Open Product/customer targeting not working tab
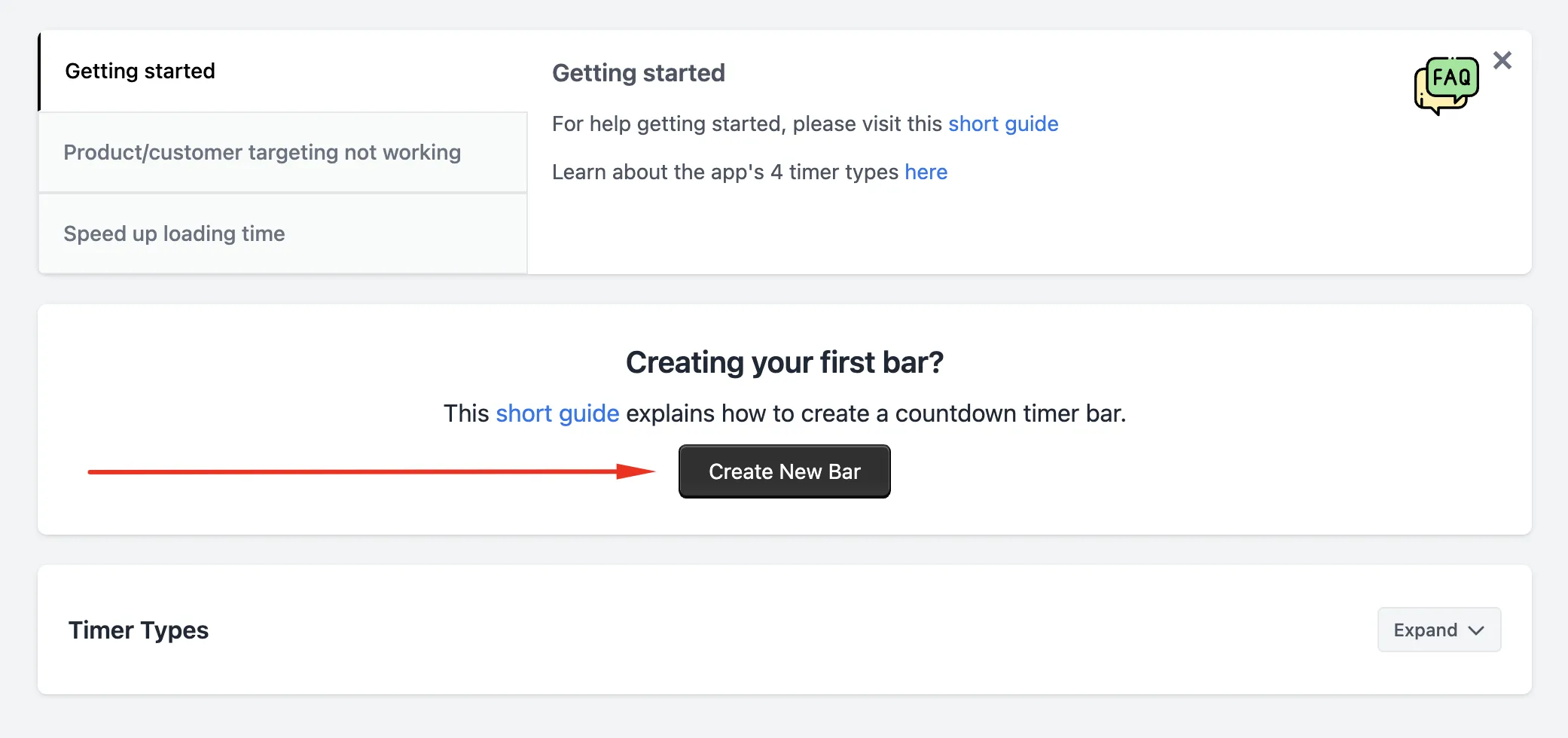Screen dimensions: 1568x738 pos(283,152)
